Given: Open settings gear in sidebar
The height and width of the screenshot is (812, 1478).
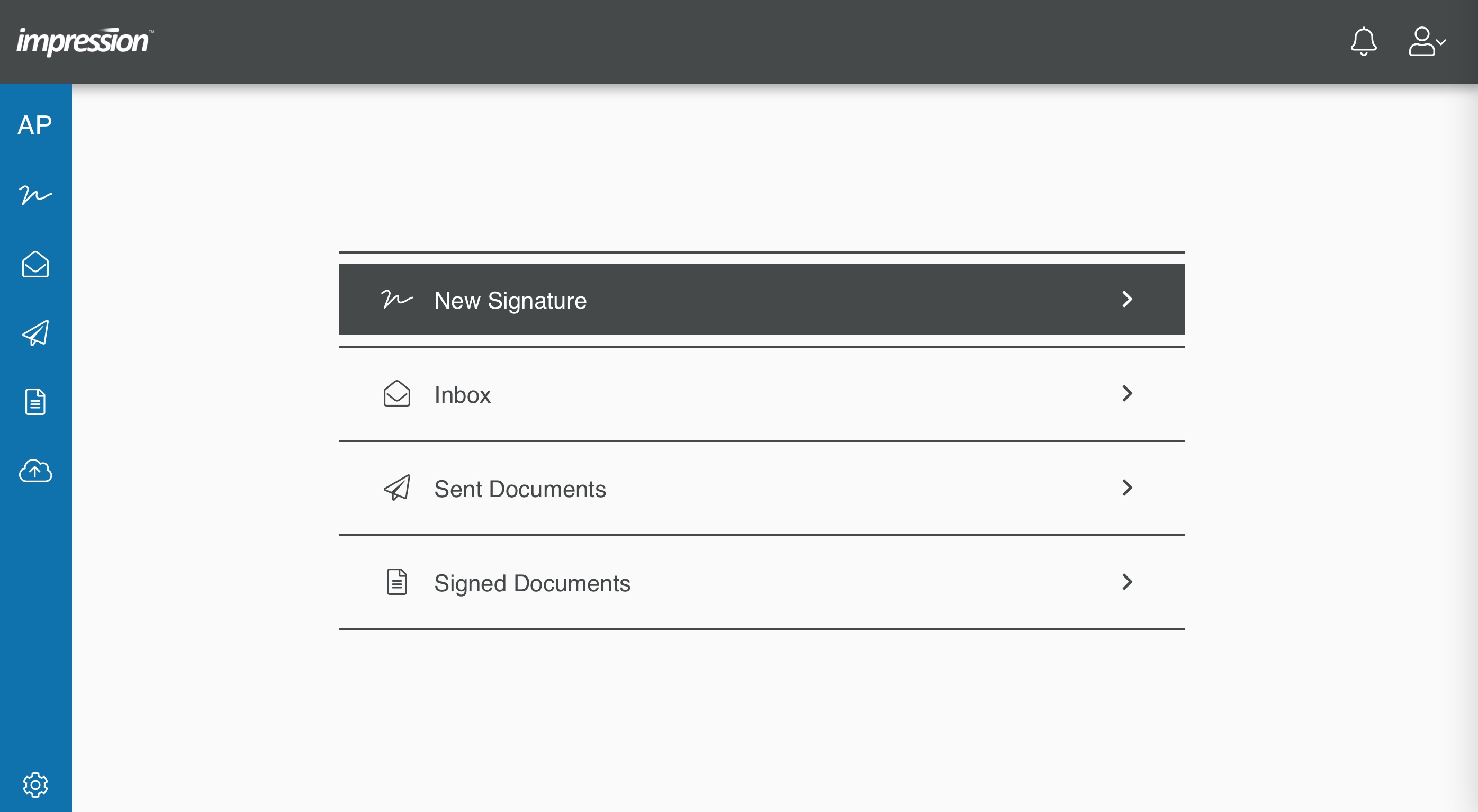Looking at the screenshot, I should pyautogui.click(x=35, y=784).
